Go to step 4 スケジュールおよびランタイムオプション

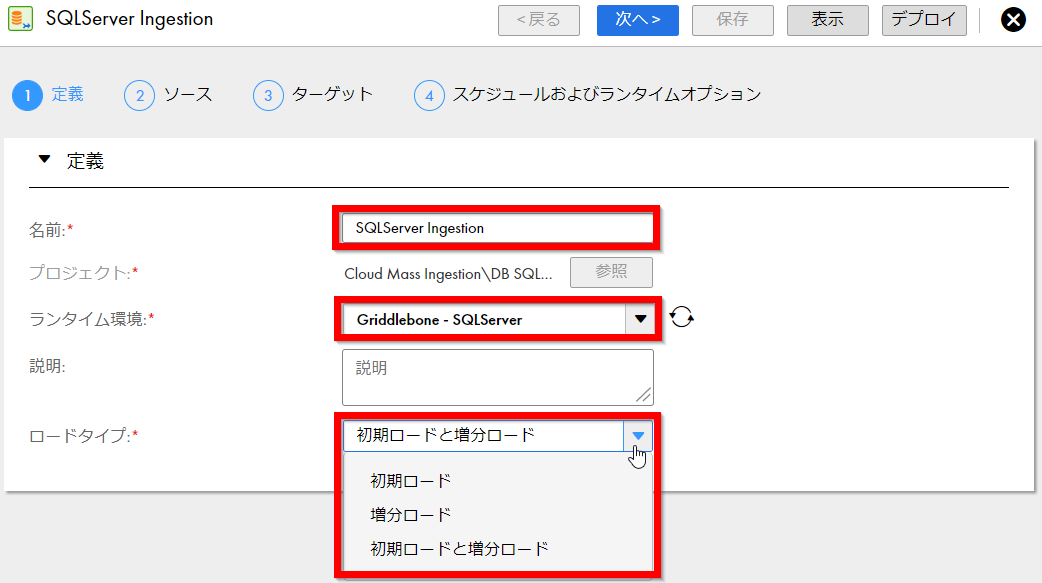[x=587, y=95]
